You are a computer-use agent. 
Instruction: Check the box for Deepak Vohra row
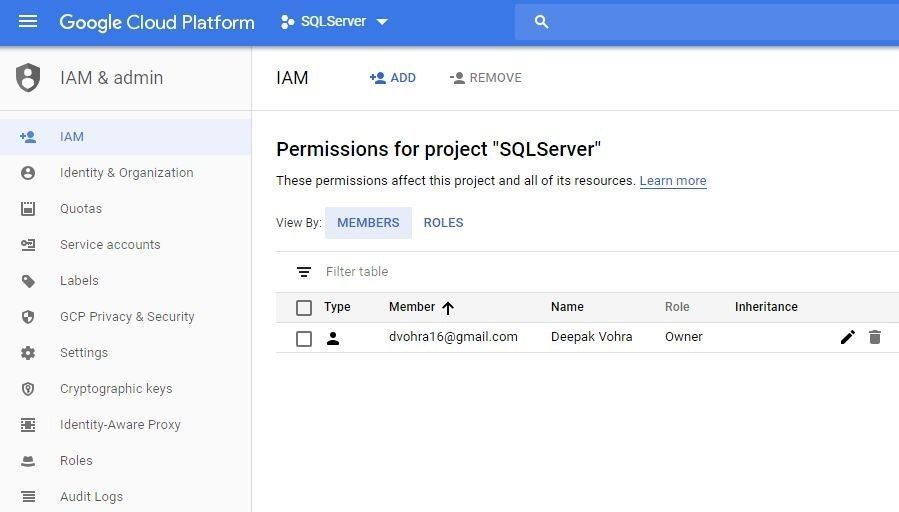click(304, 339)
